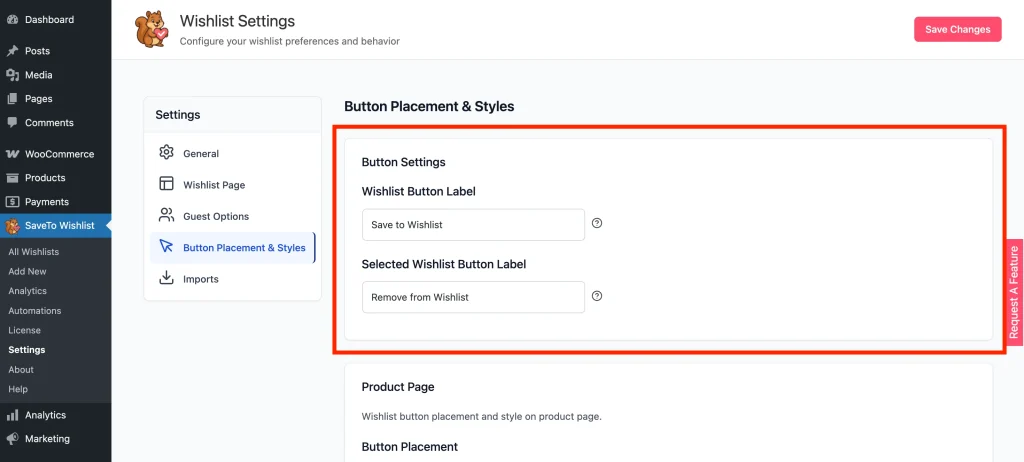The width and height of the screenshot is (1024, 462).
Task: Click the Payments dollar icon
Action: click(x=12, y=202)
